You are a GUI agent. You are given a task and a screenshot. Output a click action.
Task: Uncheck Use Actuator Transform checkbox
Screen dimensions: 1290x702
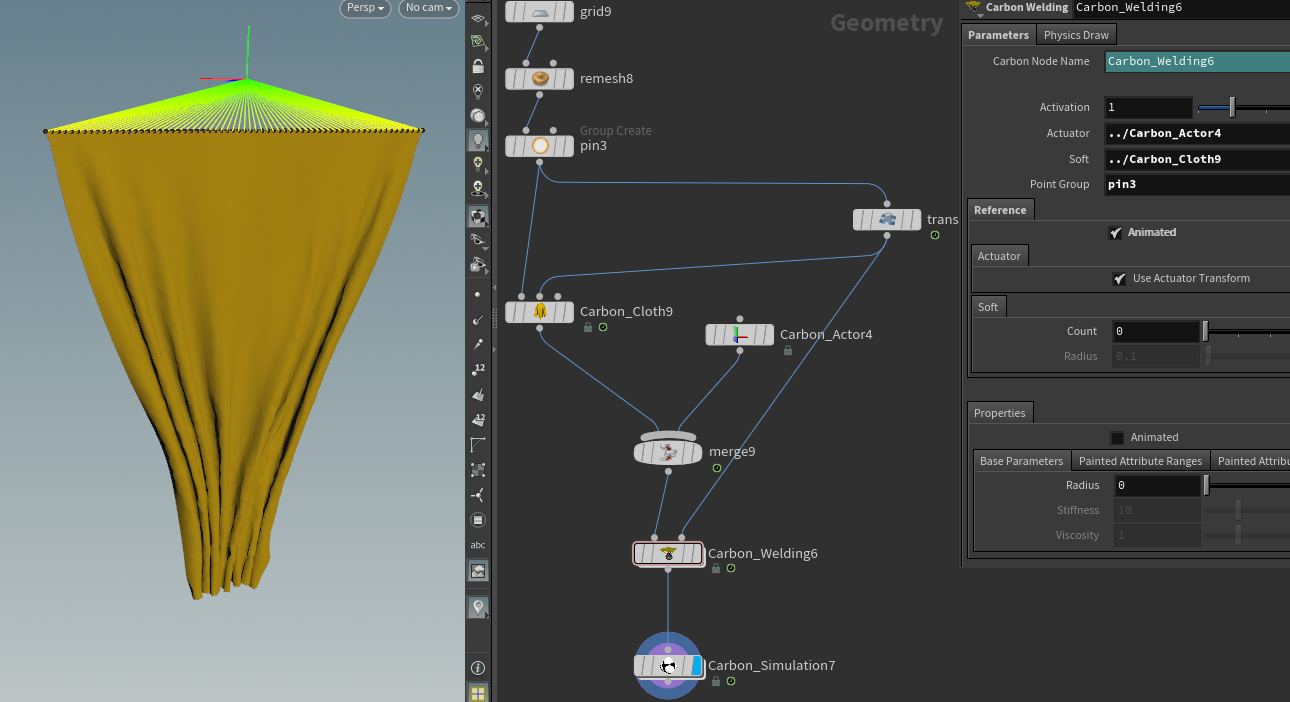pos(1119,279)
